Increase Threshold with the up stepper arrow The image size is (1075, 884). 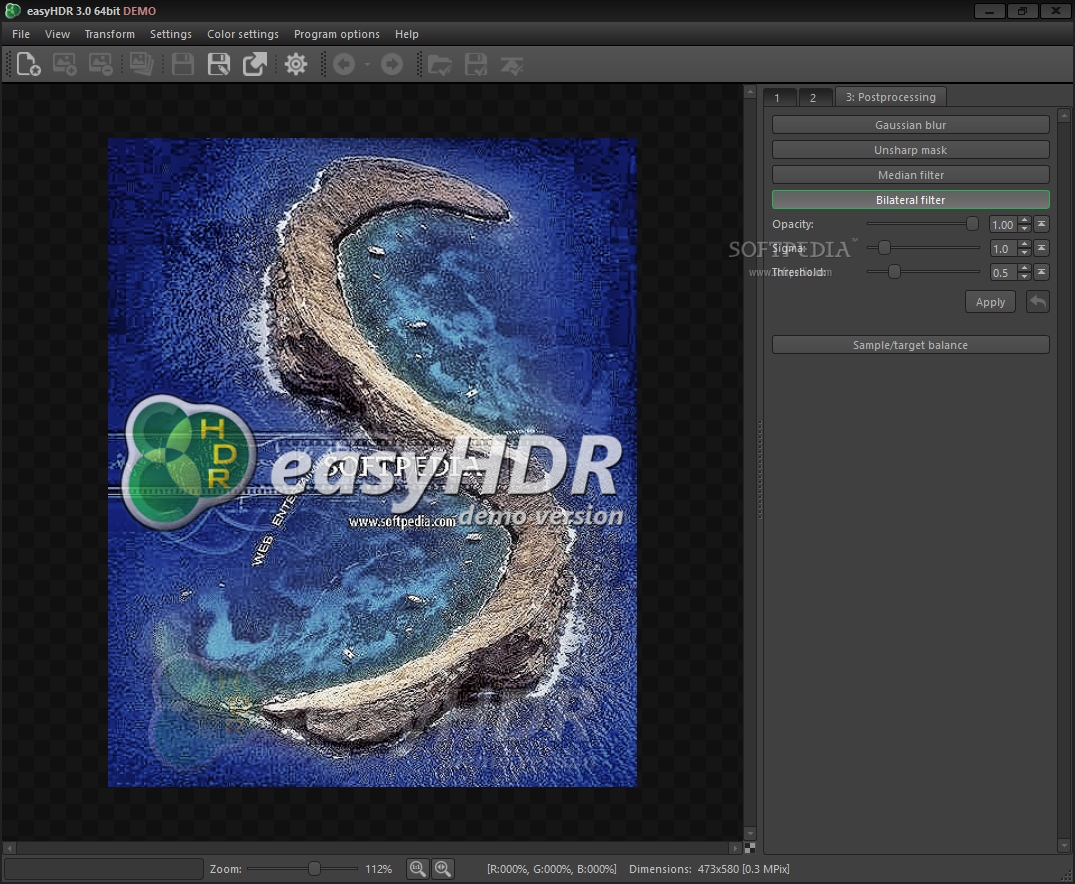[x=1025, y=268]
